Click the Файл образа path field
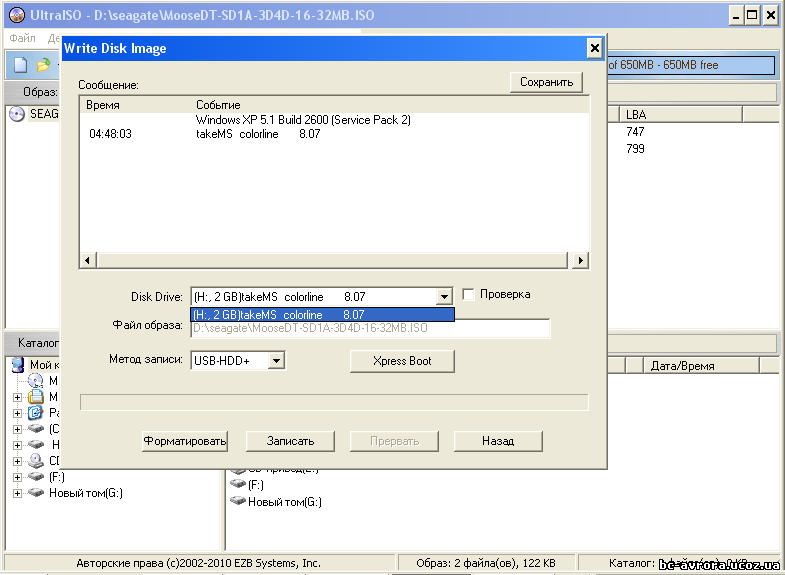 pyautogui.click(x=370, y=328)
